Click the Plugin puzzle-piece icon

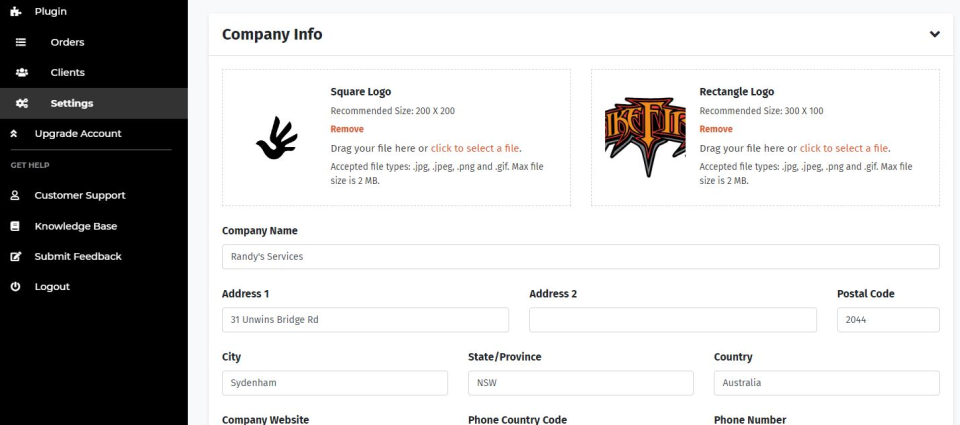15,11
